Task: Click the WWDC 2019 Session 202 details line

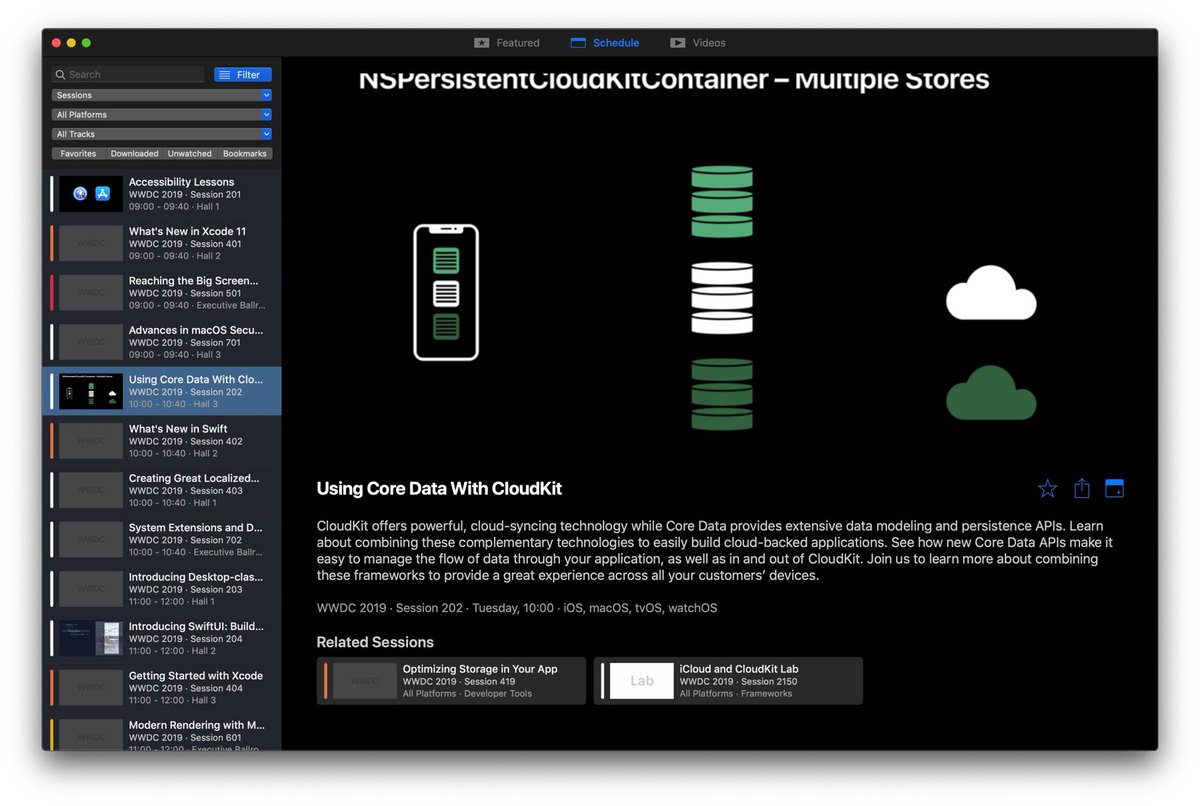Action: pos(517,608)
